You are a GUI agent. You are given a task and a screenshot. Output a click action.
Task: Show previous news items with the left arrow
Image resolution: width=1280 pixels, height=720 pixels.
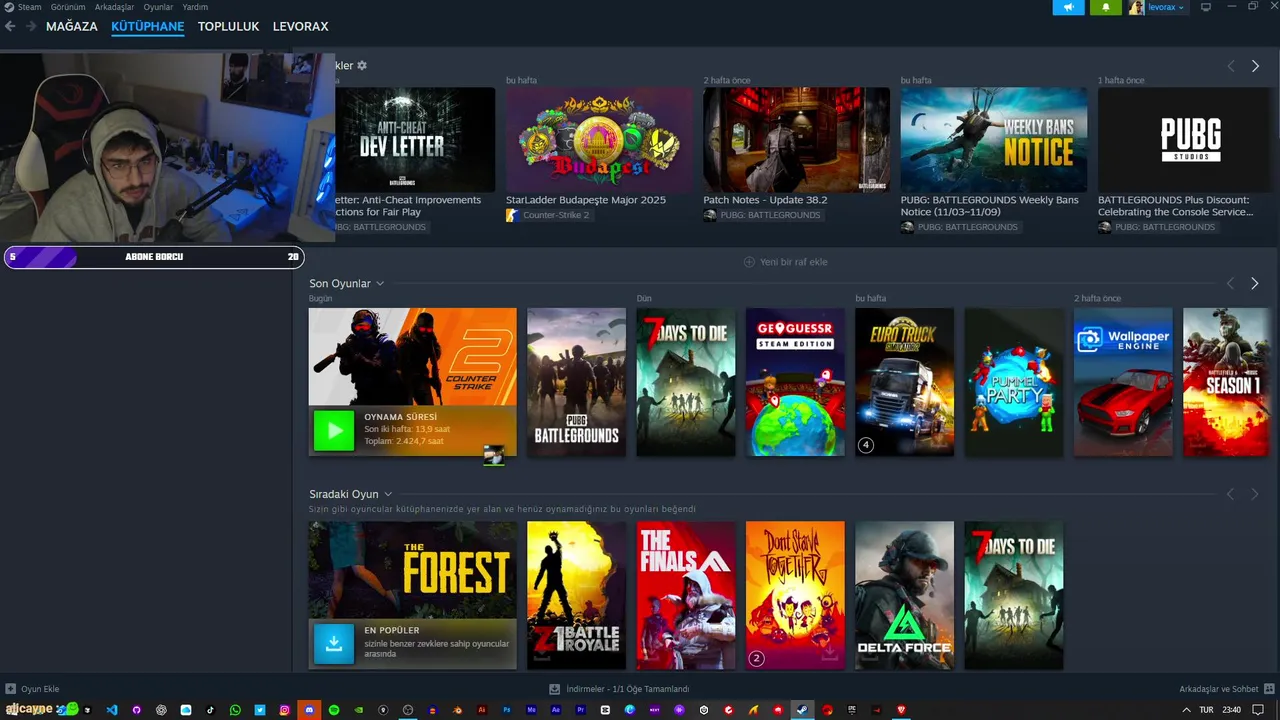(x=1231, y=66)
